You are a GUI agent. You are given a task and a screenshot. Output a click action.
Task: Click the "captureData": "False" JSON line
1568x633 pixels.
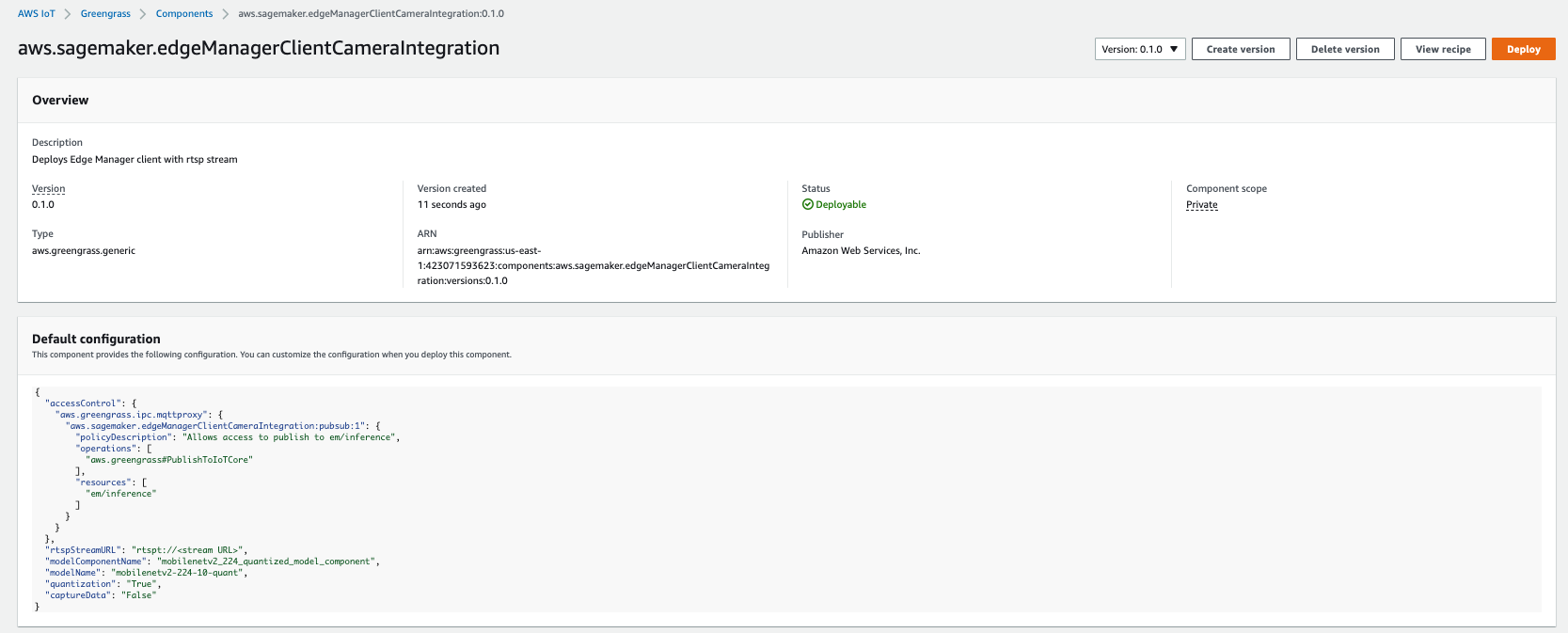click(x=101, y=595)
